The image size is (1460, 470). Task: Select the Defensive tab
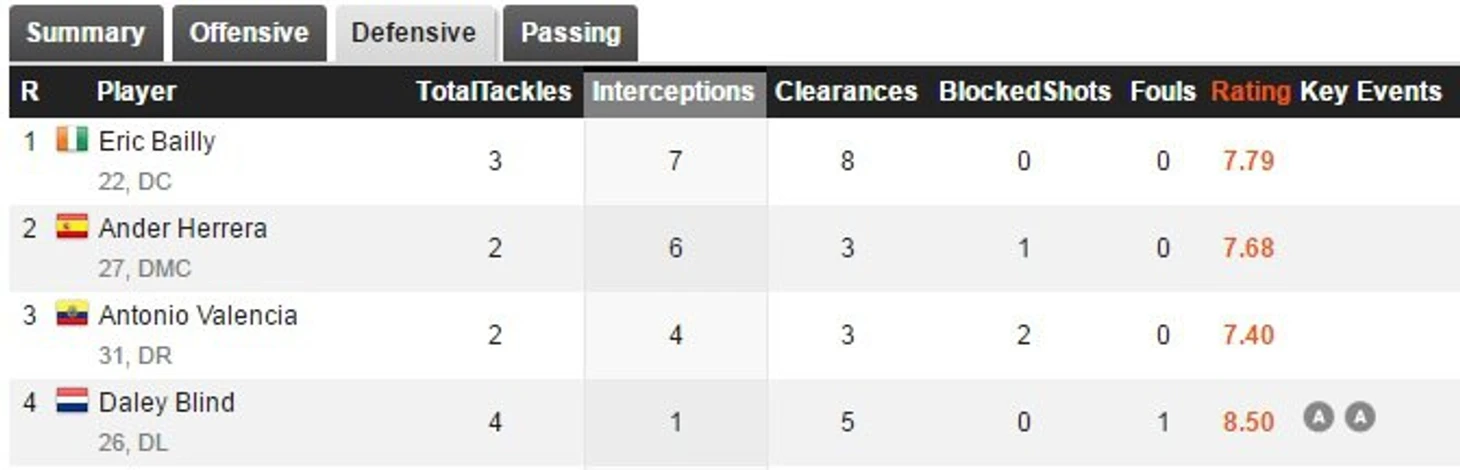pyautogui.click(x=414, y=33)
